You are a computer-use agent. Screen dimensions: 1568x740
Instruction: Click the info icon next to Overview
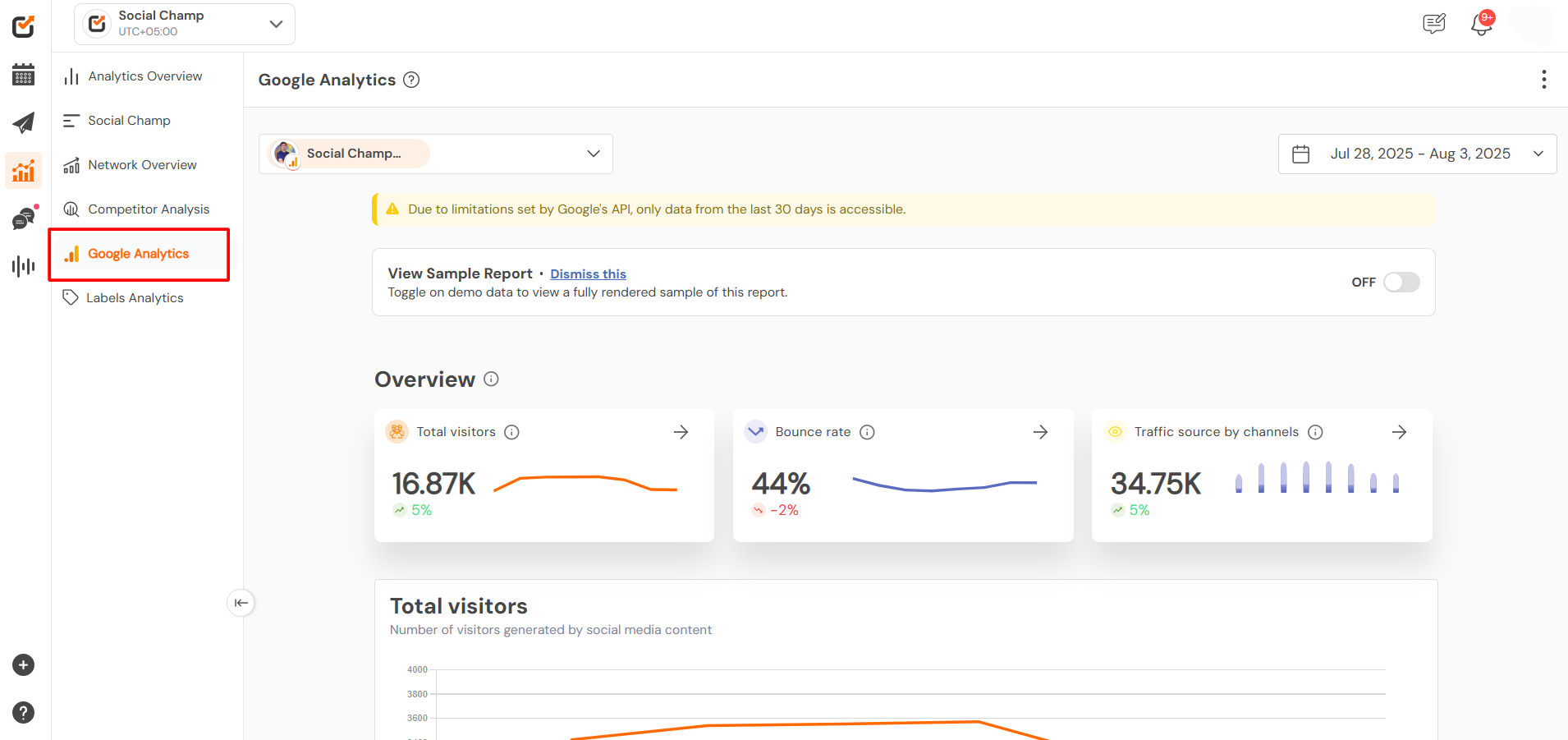(x=491, y=379)
